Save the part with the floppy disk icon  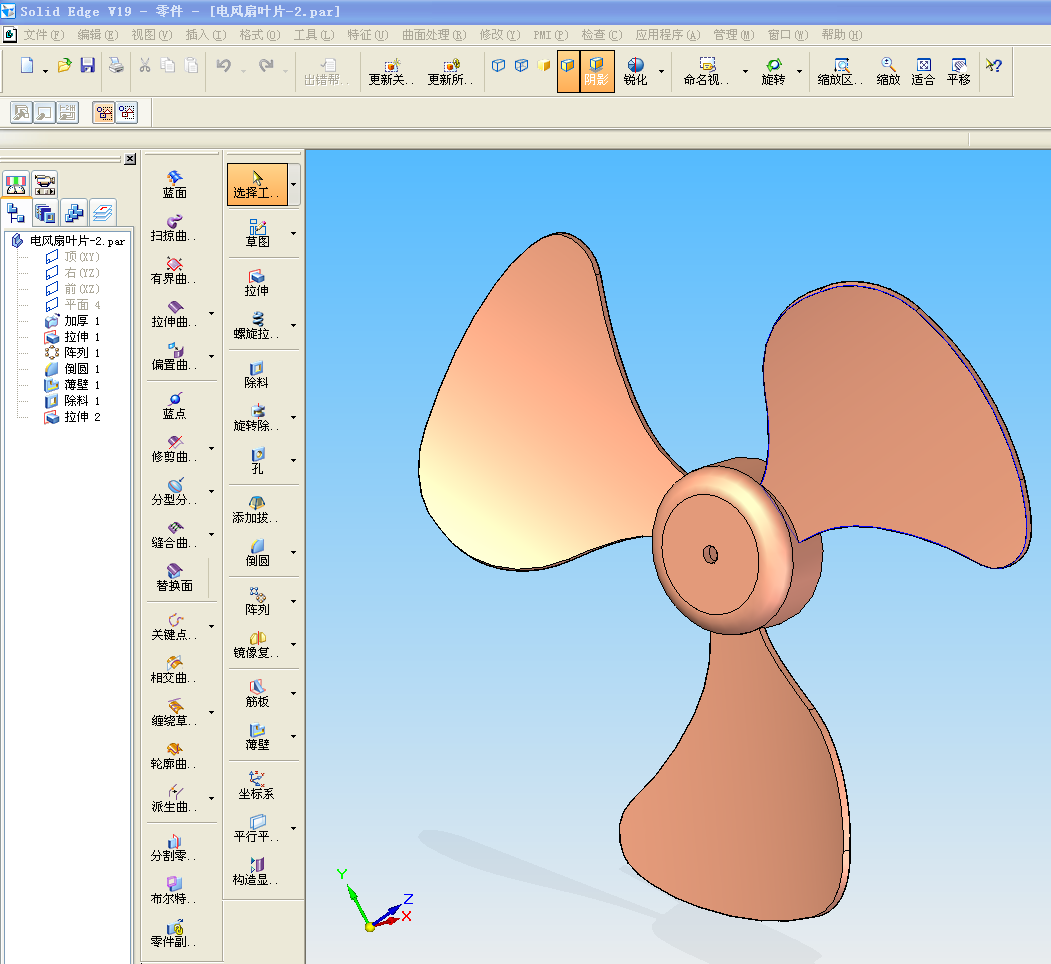pos(88,65)
